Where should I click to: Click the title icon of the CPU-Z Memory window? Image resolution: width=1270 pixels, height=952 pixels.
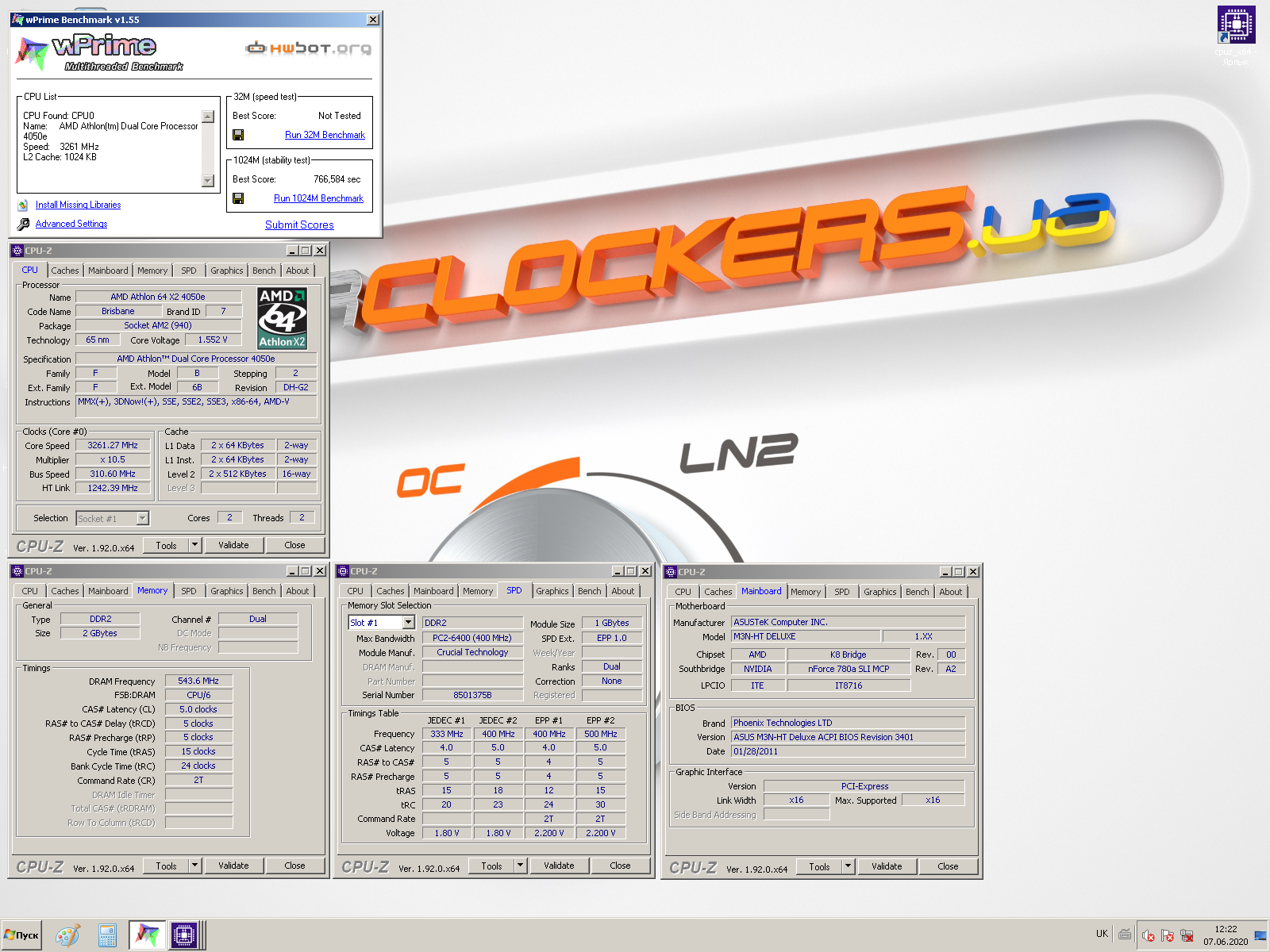(17, 571)
